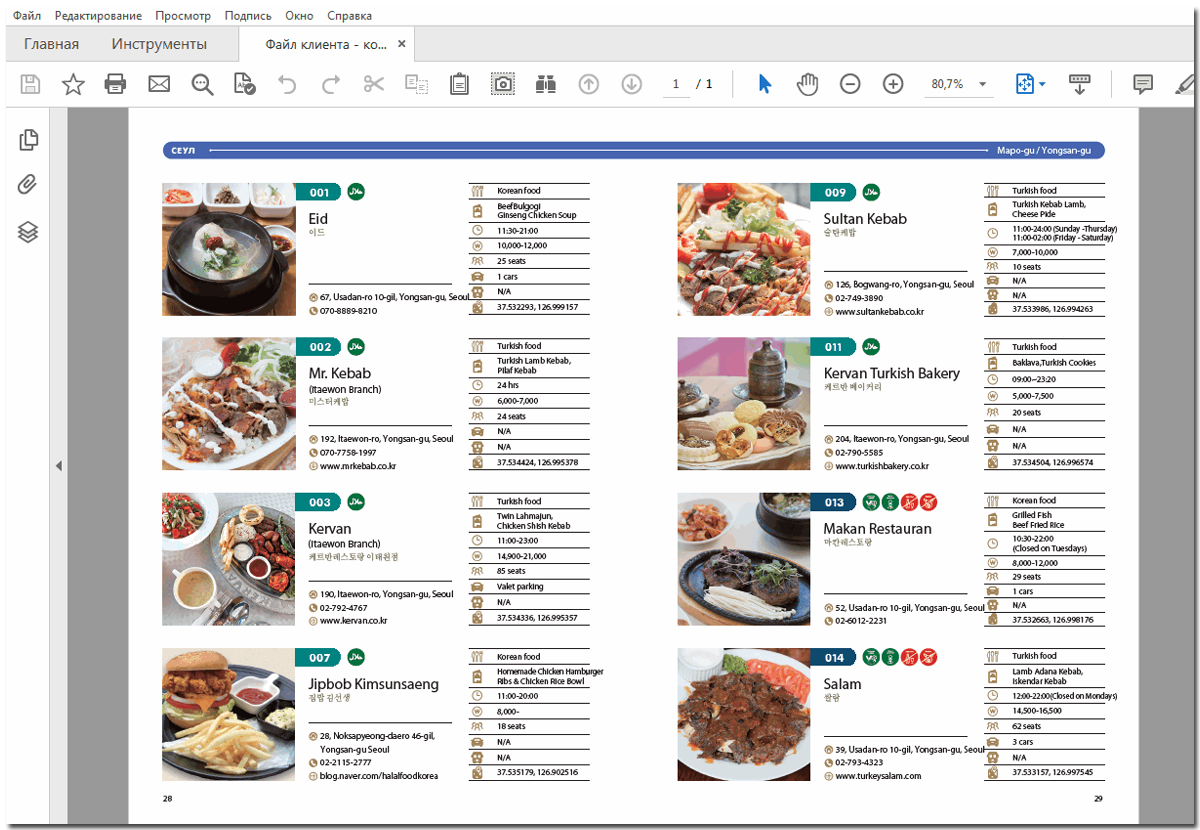Open the 80,7% zoom level dropdown
The width and height of the screenshot is (1200, 830).
[982, 84]
